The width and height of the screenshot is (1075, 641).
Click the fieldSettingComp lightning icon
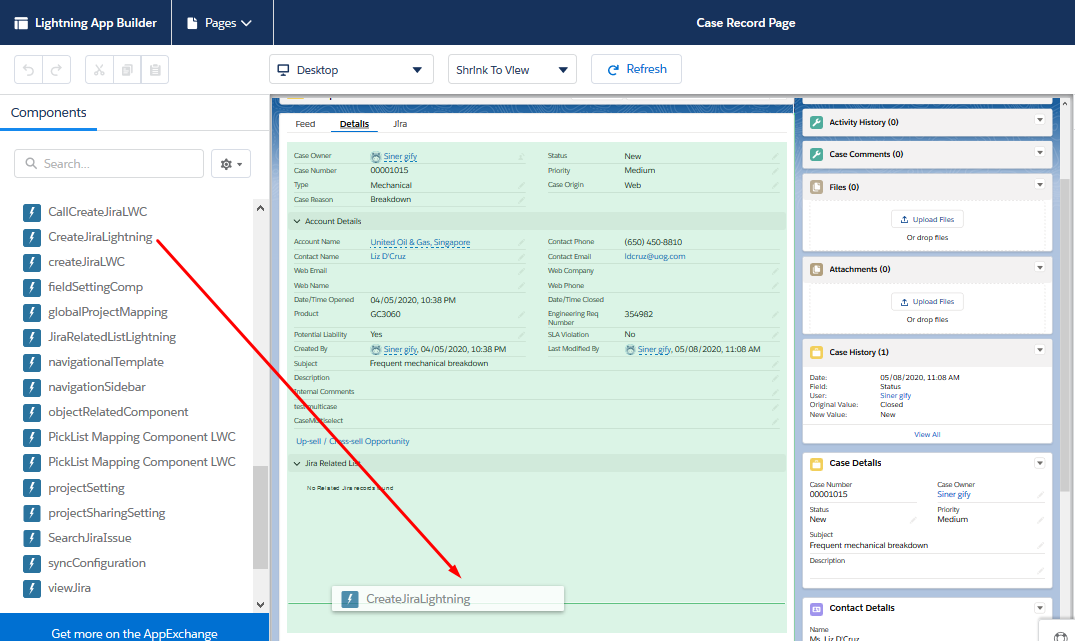coord(32,287)
